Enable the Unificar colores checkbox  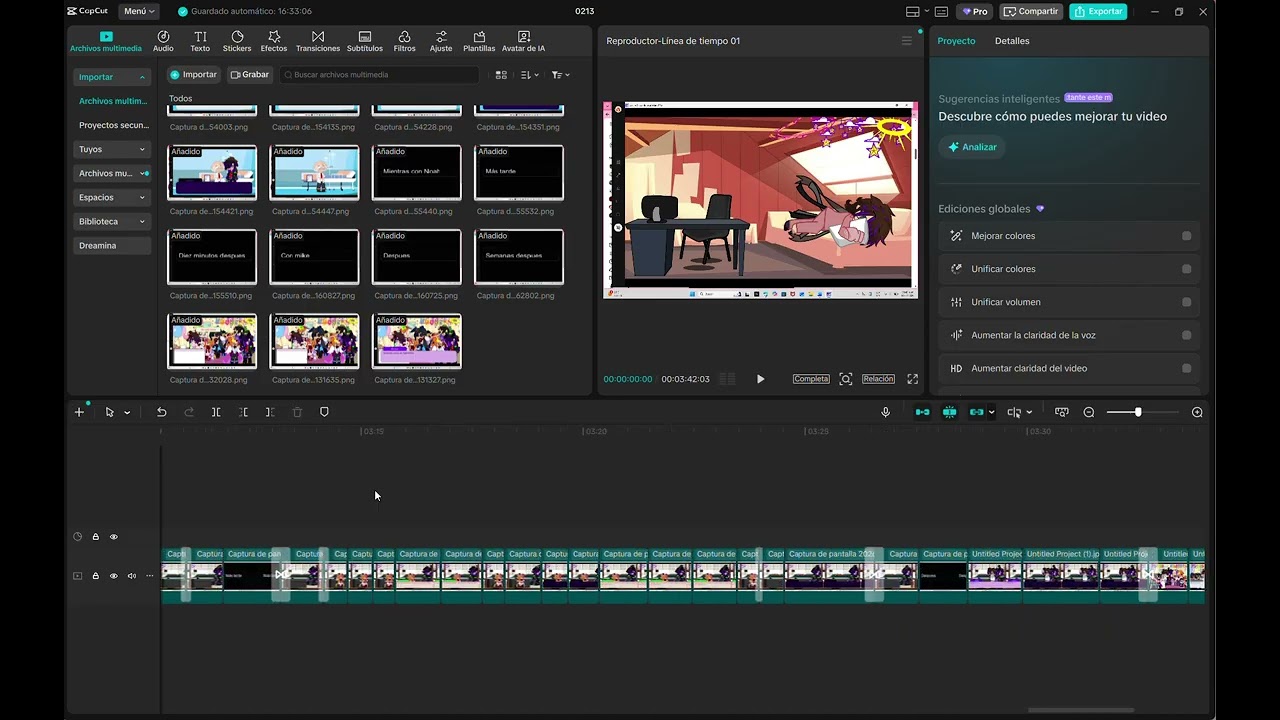1187,269
